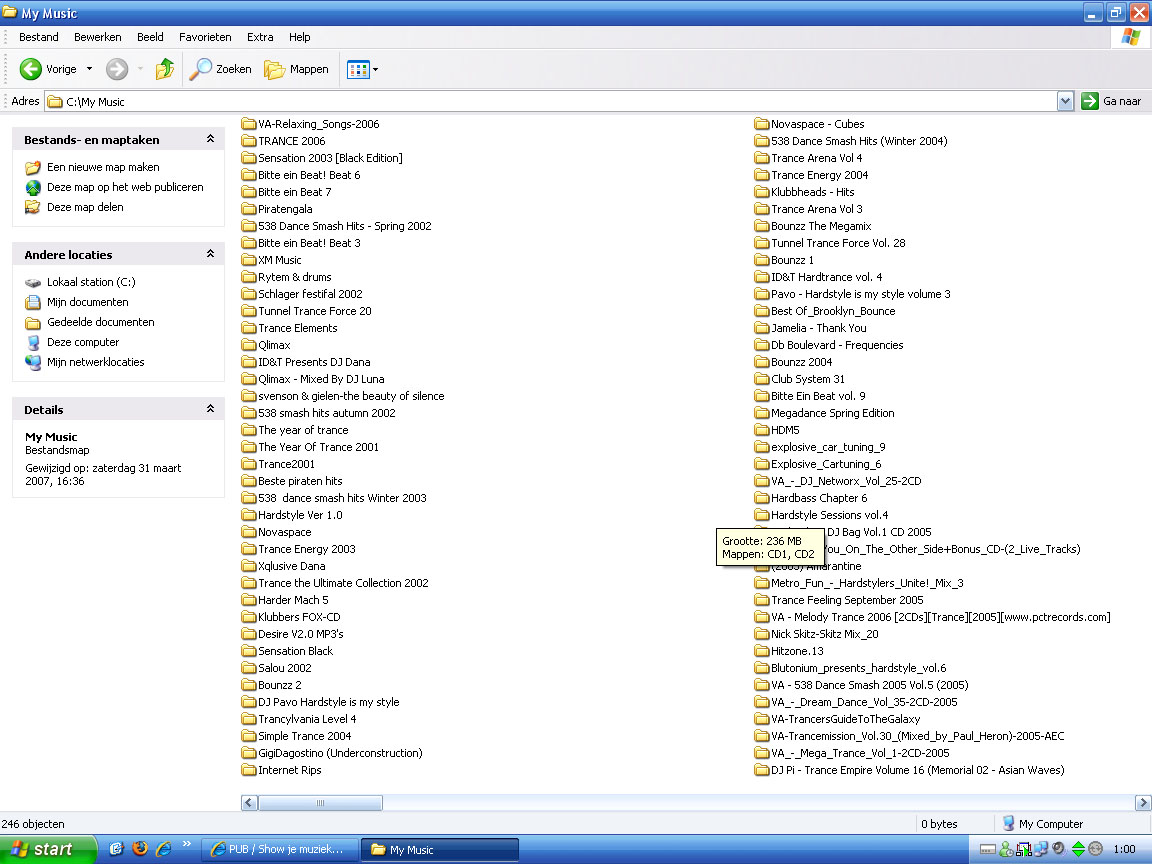Open the Favorieten menu
The height and width of the screenshot is (864, 1152).
click(x=205, y=37)
